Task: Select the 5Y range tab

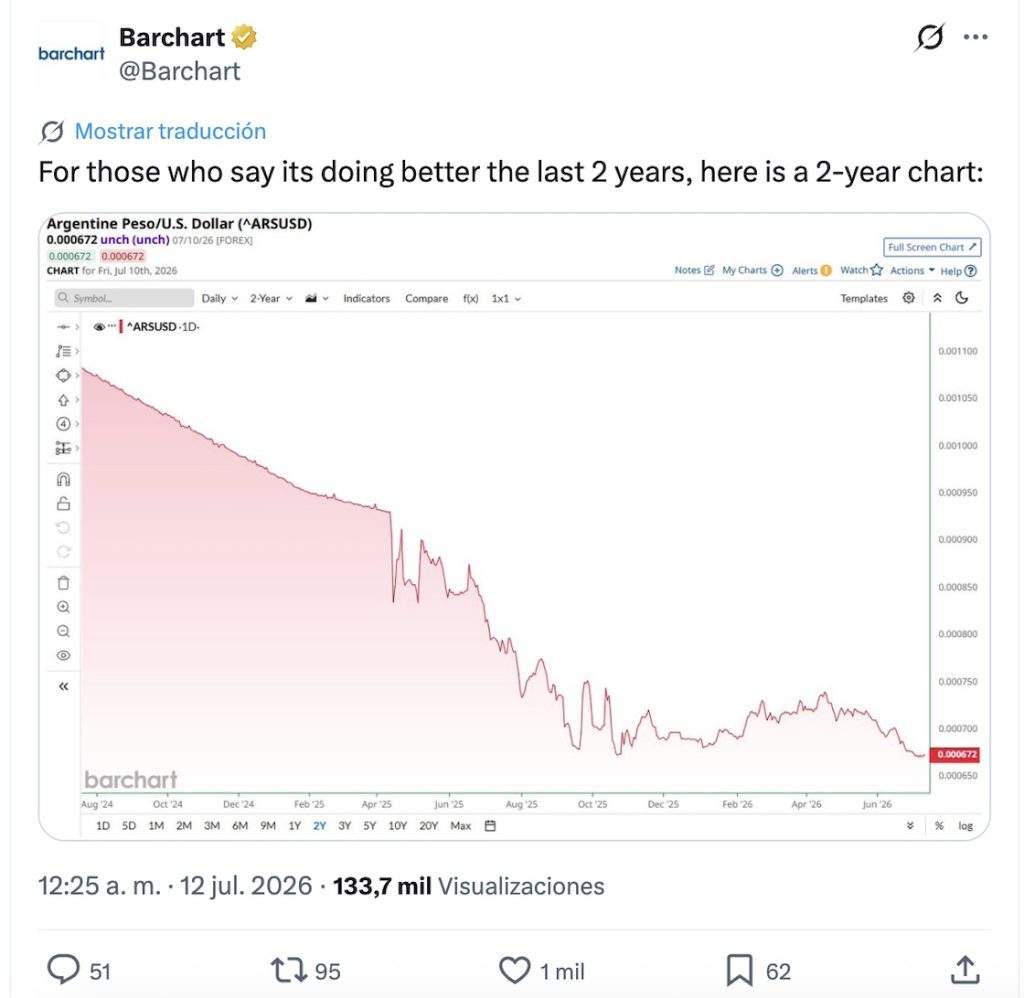Action: tap(370, 826)
